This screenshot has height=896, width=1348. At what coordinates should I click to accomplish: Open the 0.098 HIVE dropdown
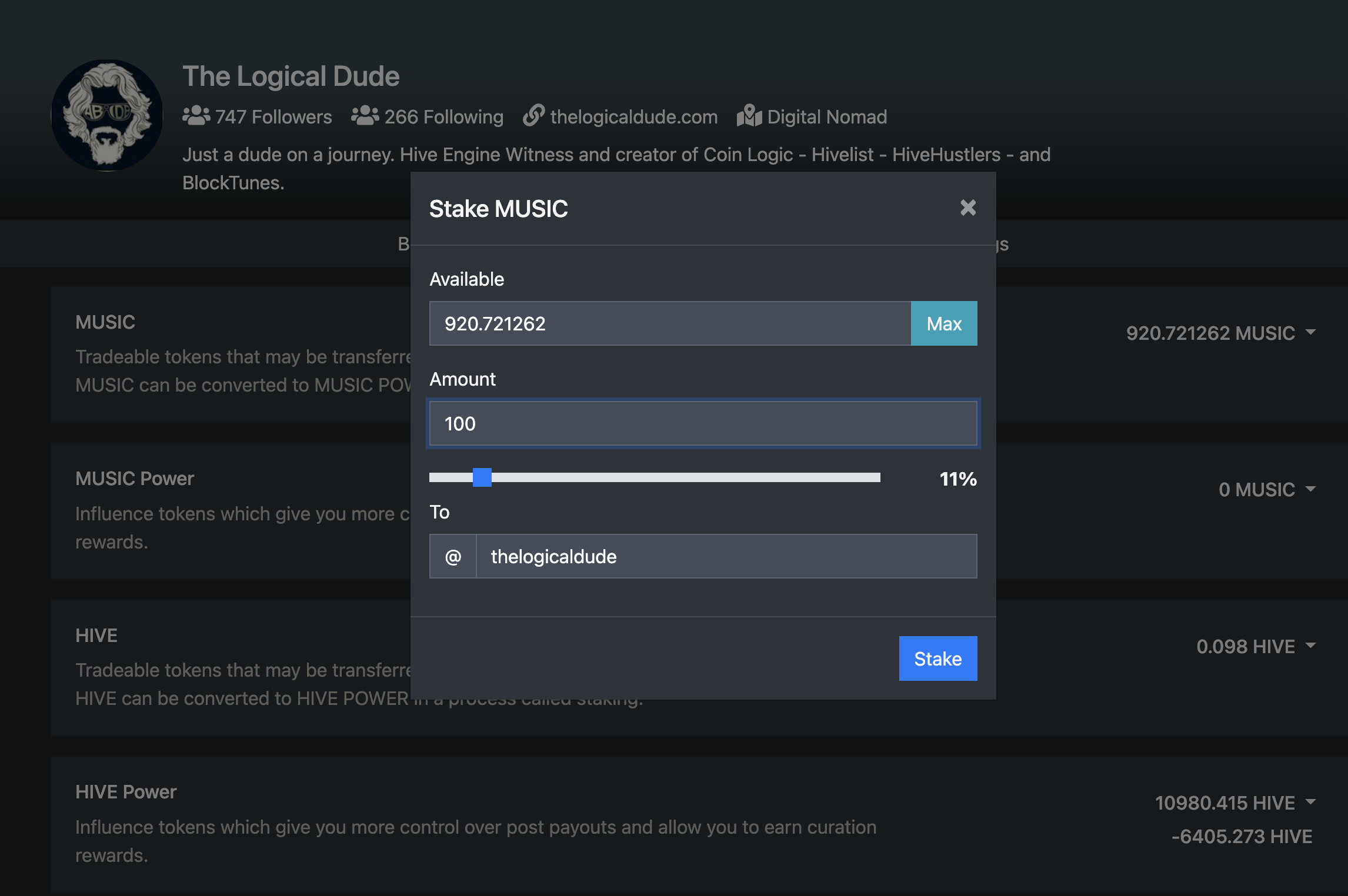click(x=1256, y=646)
